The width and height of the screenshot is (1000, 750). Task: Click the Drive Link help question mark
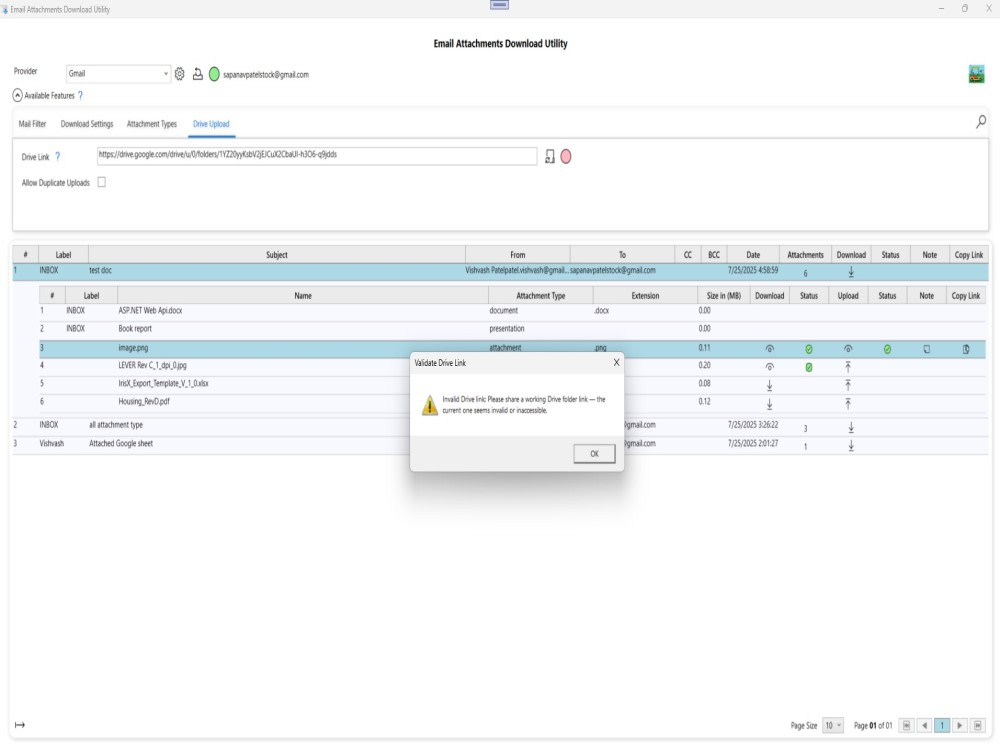pos(57,156)
